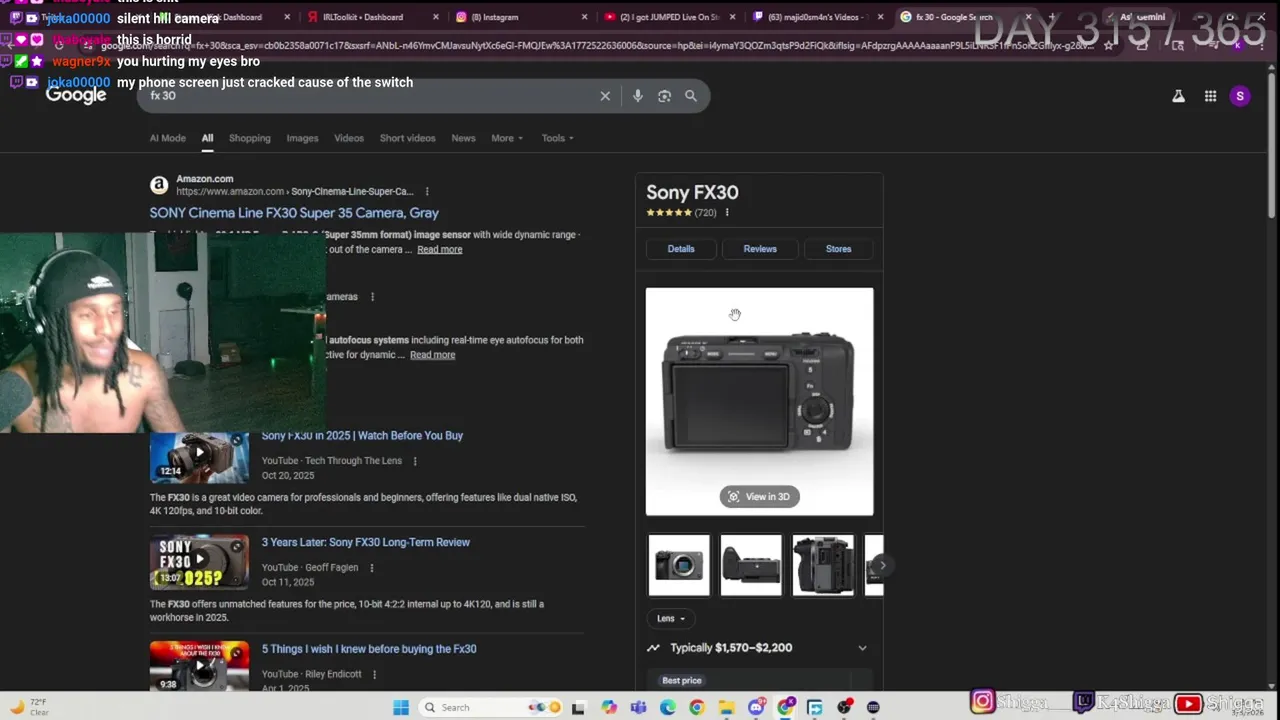Switch to majid0sm4n's Videos browser tab

817,17
